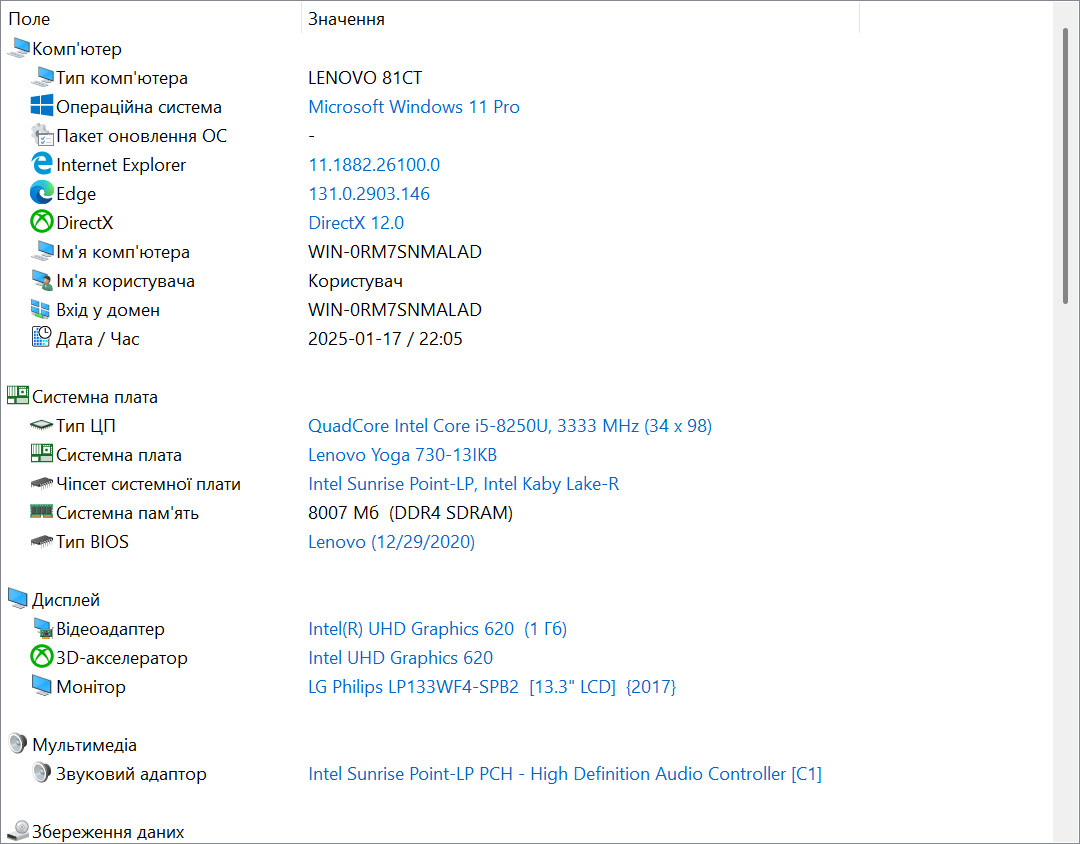Viewport: 1080px width, 844px height.
Task: Click the Комп'ютер section icon
Action: coord(18,48)
